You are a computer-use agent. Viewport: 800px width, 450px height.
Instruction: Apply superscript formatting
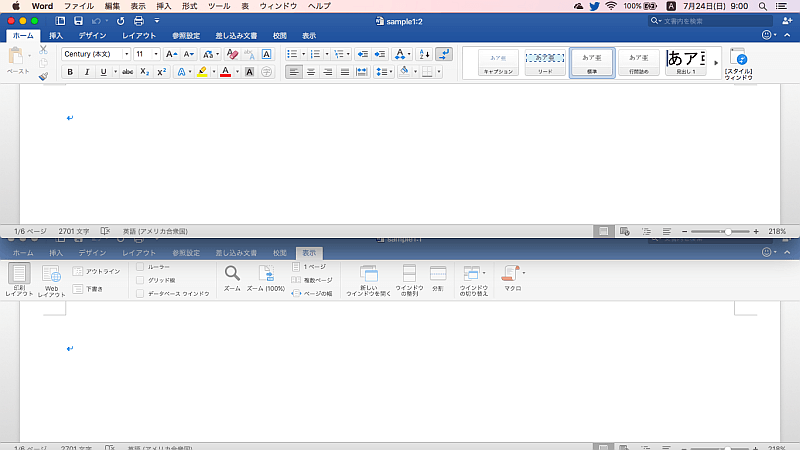pos(161,72)
